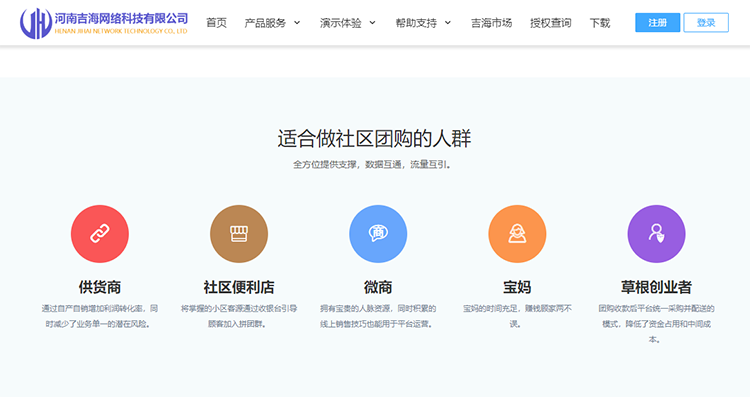The width and height of the screenshot is (750, 397).
Task: Click the outlined 登录 button
Action: [706, 22]
